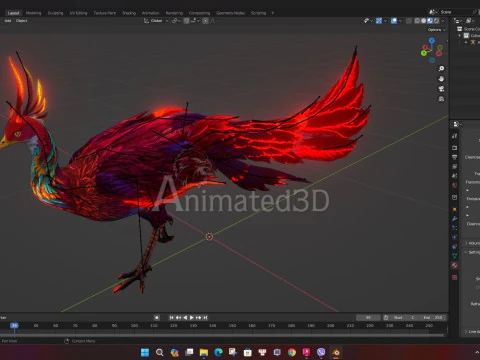Open the Output properties tab icon
The image size is (480, 360).
tap(455, 157)
